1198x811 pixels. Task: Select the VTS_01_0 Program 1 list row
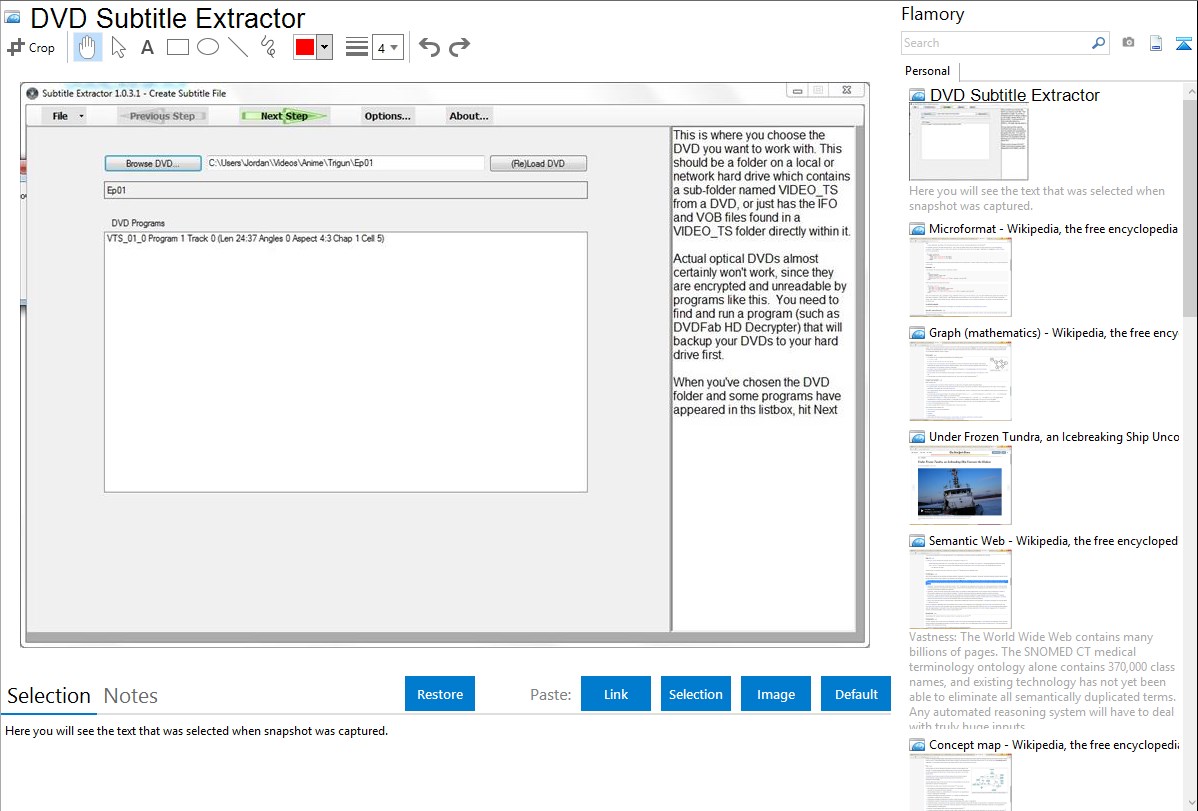click(x=345, y=238)
